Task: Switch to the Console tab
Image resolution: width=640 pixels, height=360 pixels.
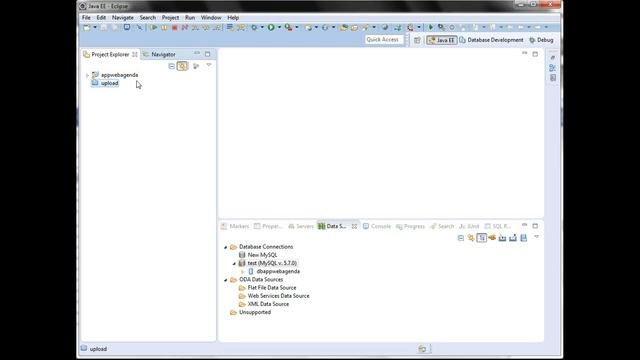Action: (x=377, y=226)
